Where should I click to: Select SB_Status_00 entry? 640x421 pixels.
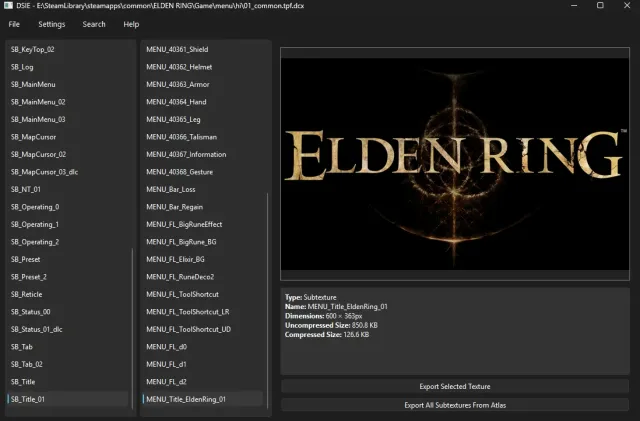(x=68, y=312)
